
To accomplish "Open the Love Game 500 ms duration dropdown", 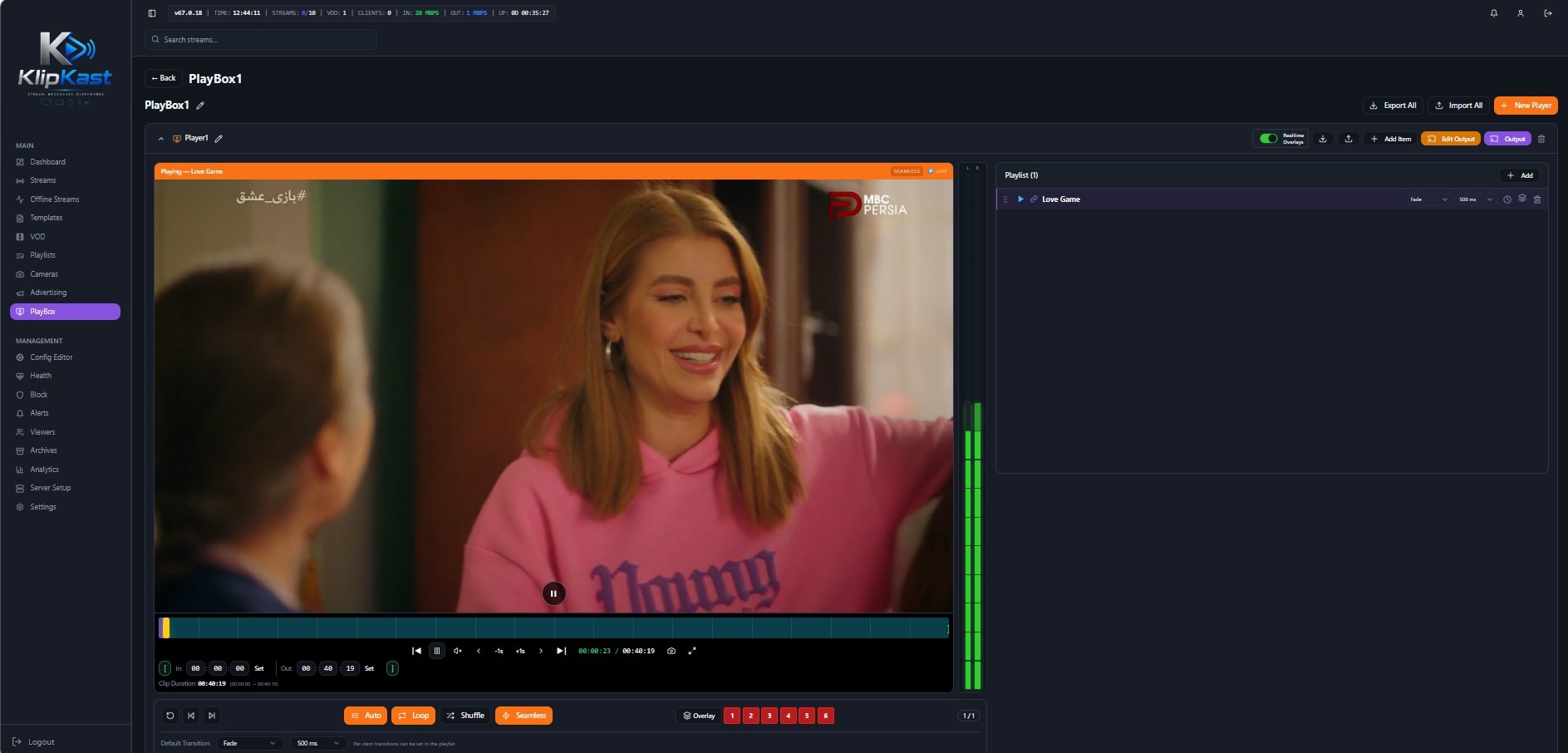I will click(x=1476, y=199).
